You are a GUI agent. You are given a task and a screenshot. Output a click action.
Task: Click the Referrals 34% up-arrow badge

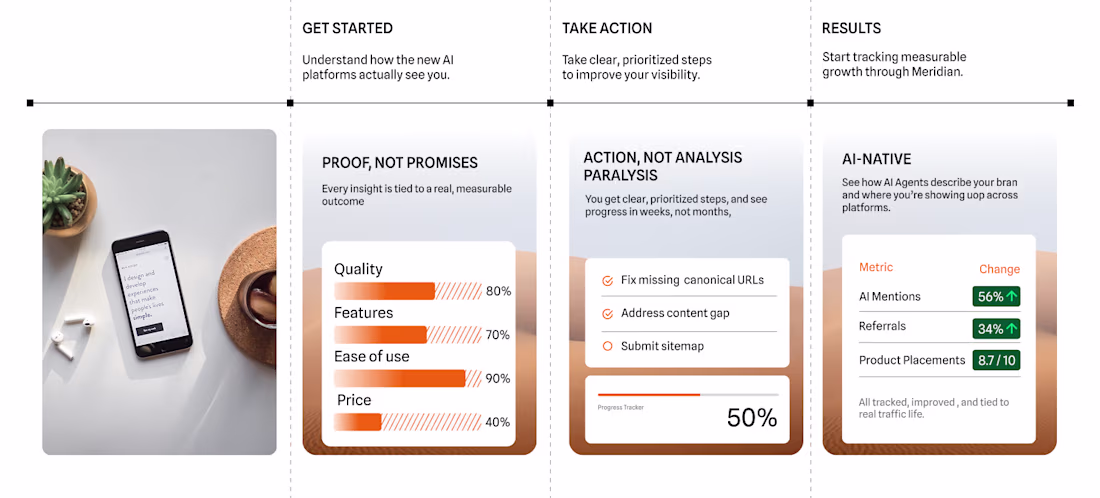[x=996, y=328]
